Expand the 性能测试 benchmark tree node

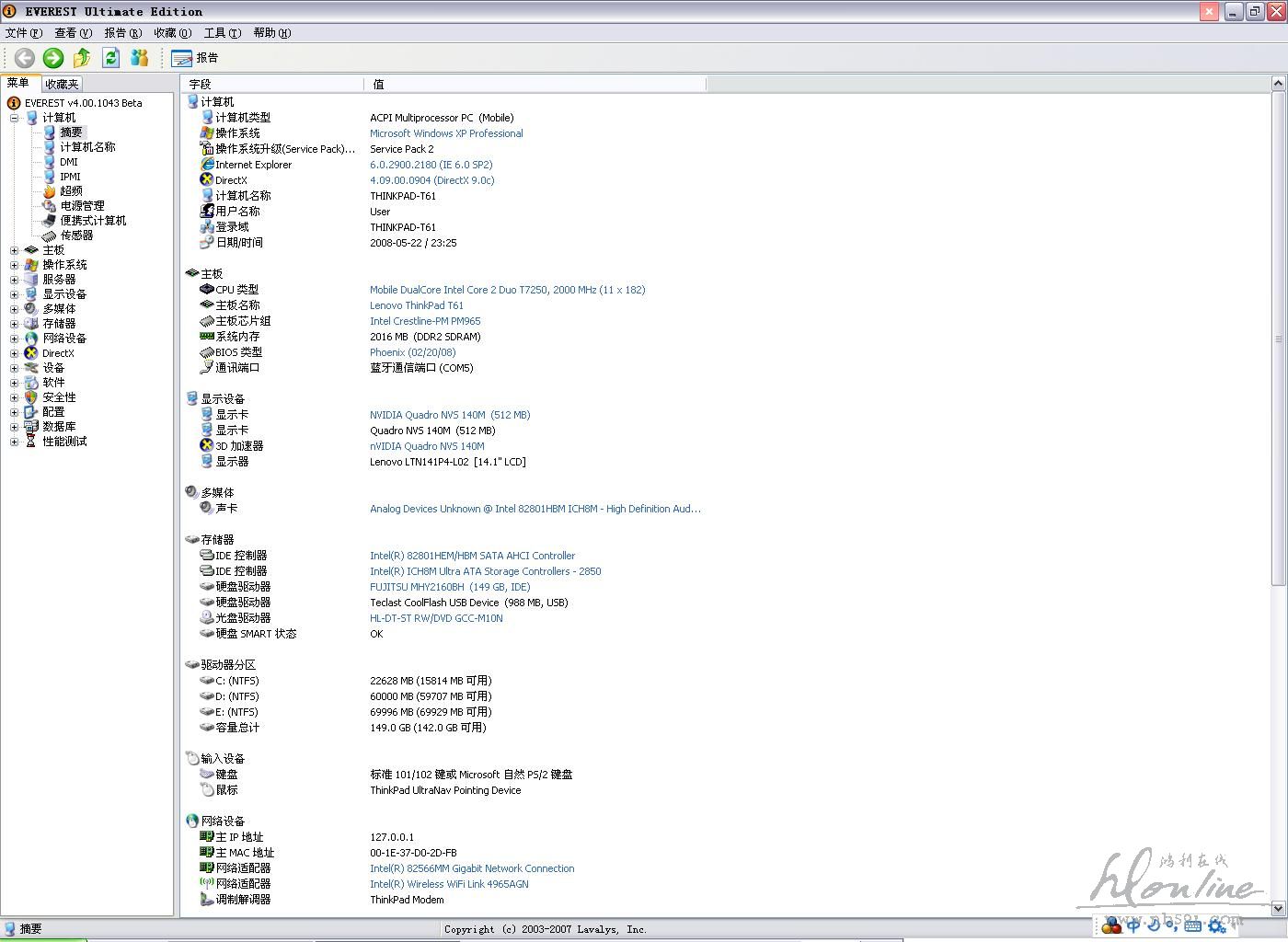(x=14, y=442)
